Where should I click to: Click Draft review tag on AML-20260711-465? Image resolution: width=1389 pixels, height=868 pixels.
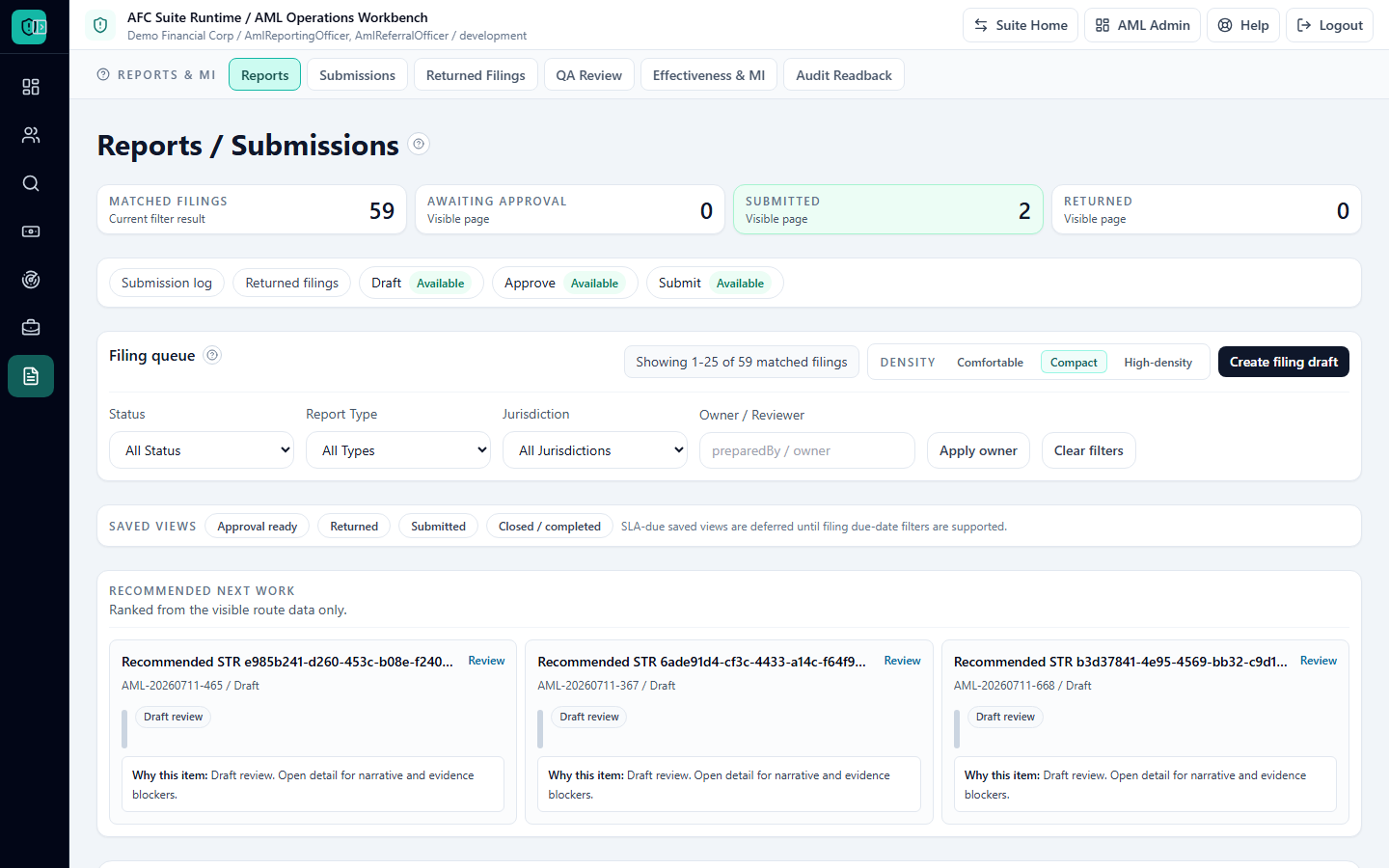click(174, 717)
